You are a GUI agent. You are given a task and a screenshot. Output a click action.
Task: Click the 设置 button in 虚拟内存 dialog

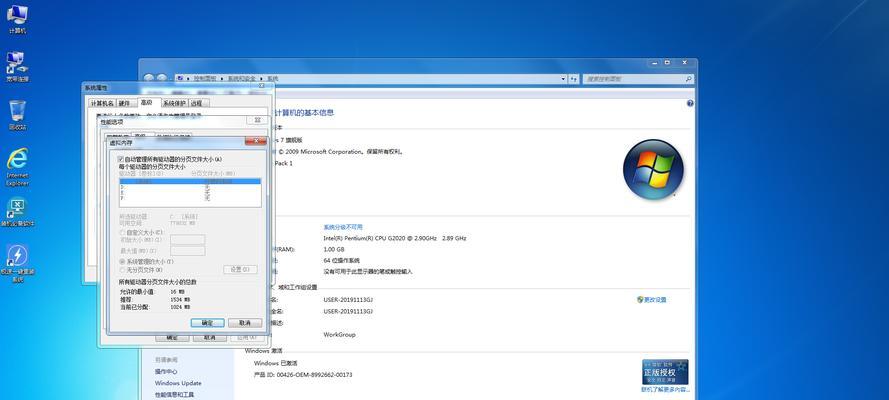240,270
